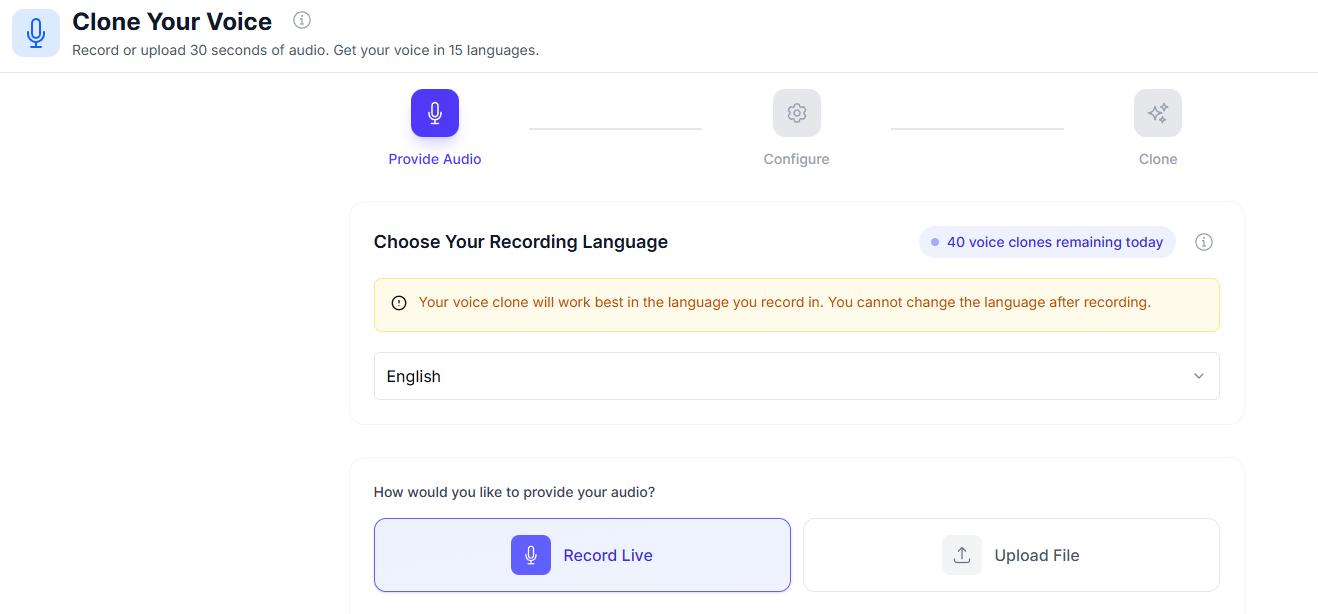The width and height of the screenshot is (1318, 614).
Task: Click the microphone icon on Record Live
Action: [531, 555]
